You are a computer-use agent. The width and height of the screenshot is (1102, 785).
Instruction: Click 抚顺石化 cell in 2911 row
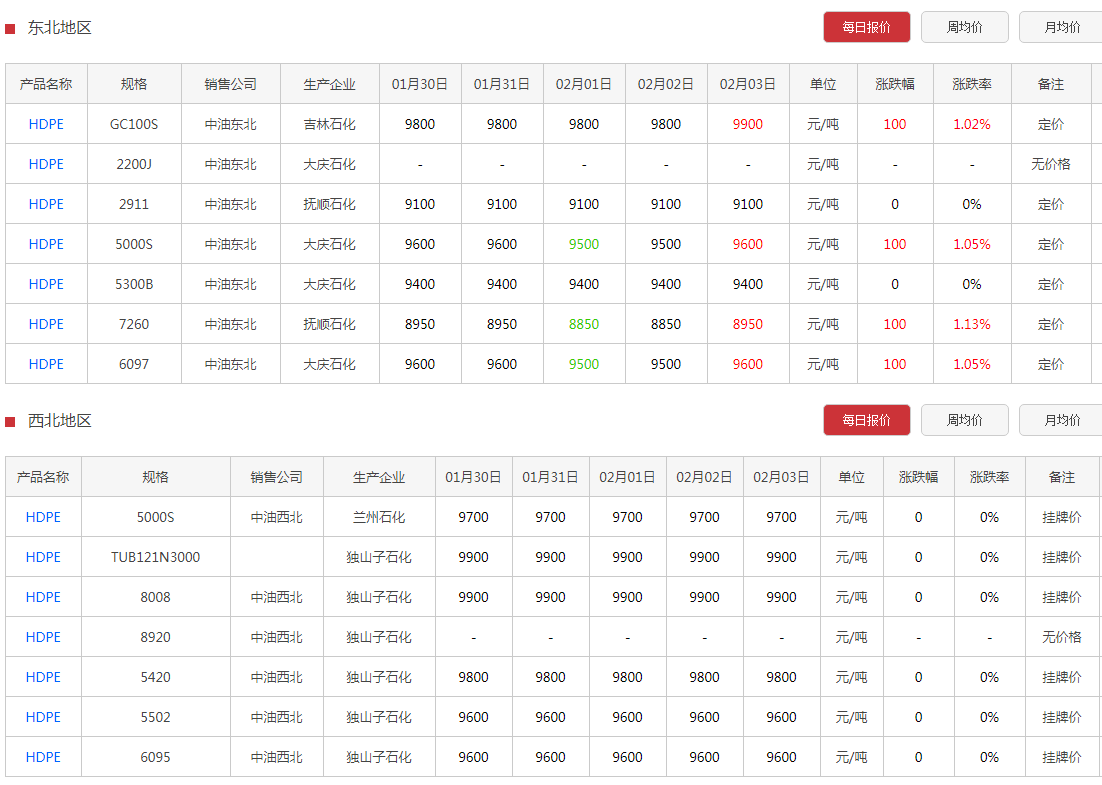(330, 205)
